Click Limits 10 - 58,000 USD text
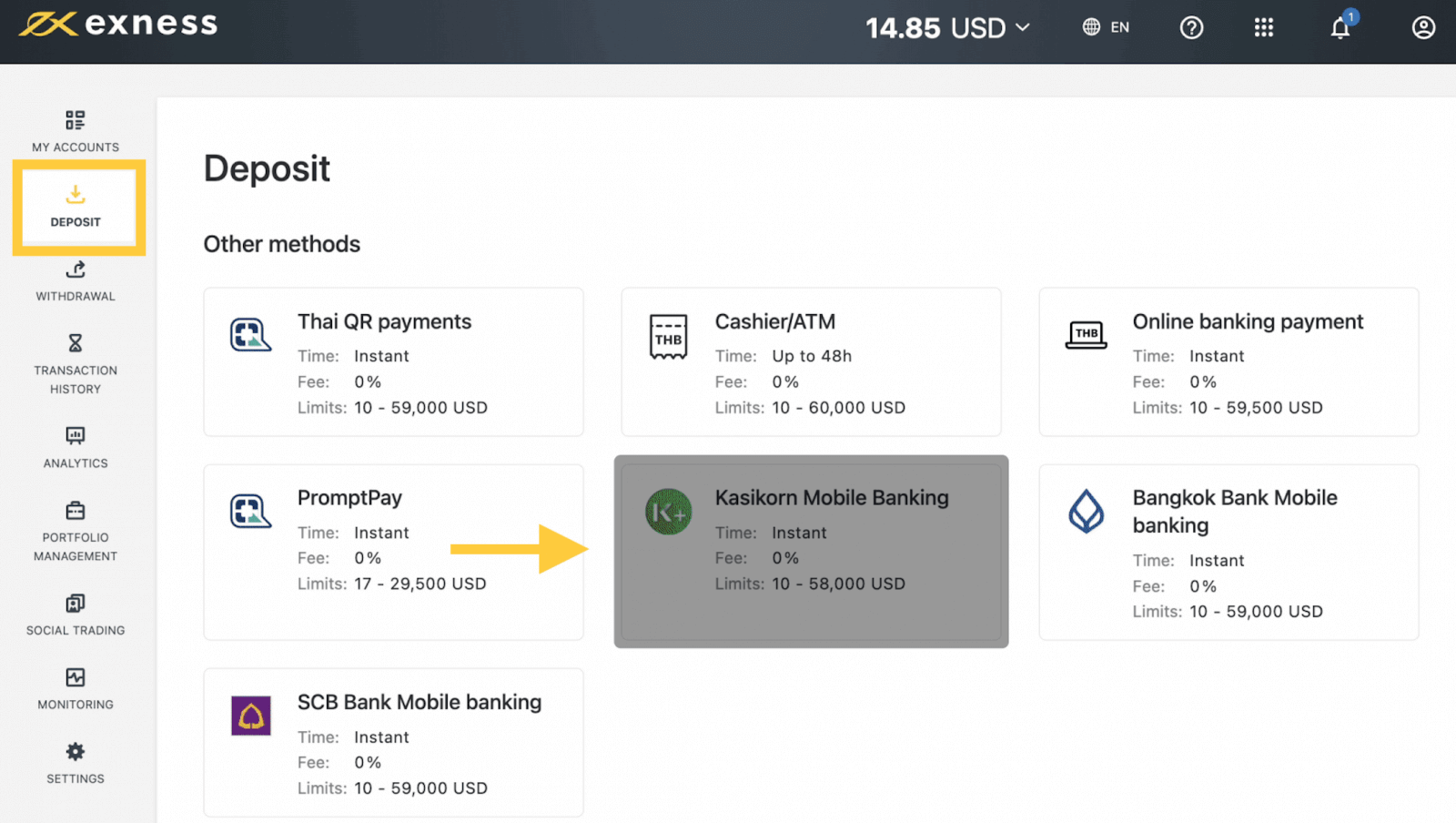 [x=810, y=584]
